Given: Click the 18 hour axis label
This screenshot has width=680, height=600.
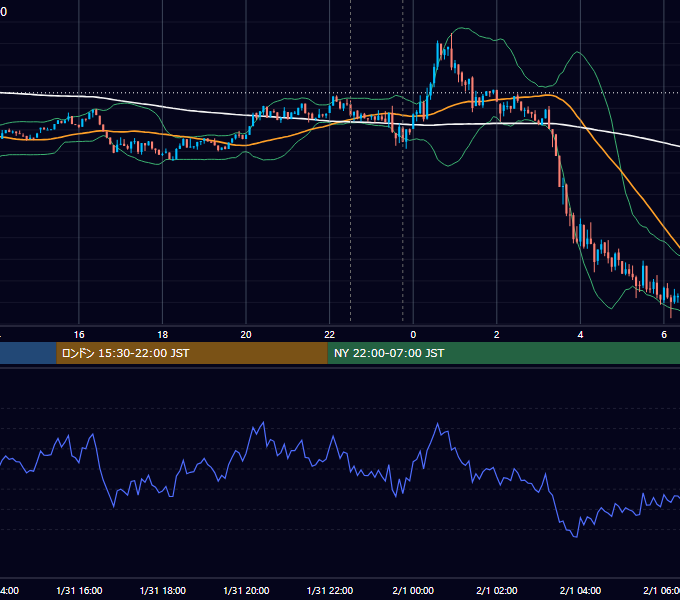Looking at the screenshot, I should tap(163, 335).
